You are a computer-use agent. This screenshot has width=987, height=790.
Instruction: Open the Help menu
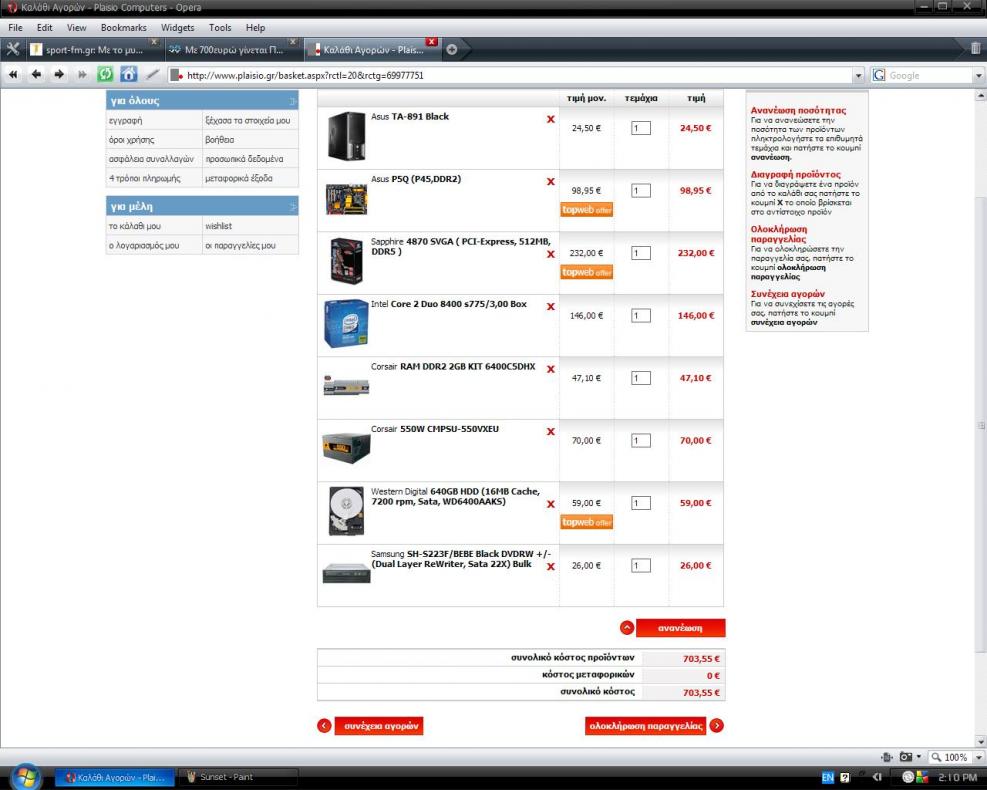coord(255,28)
